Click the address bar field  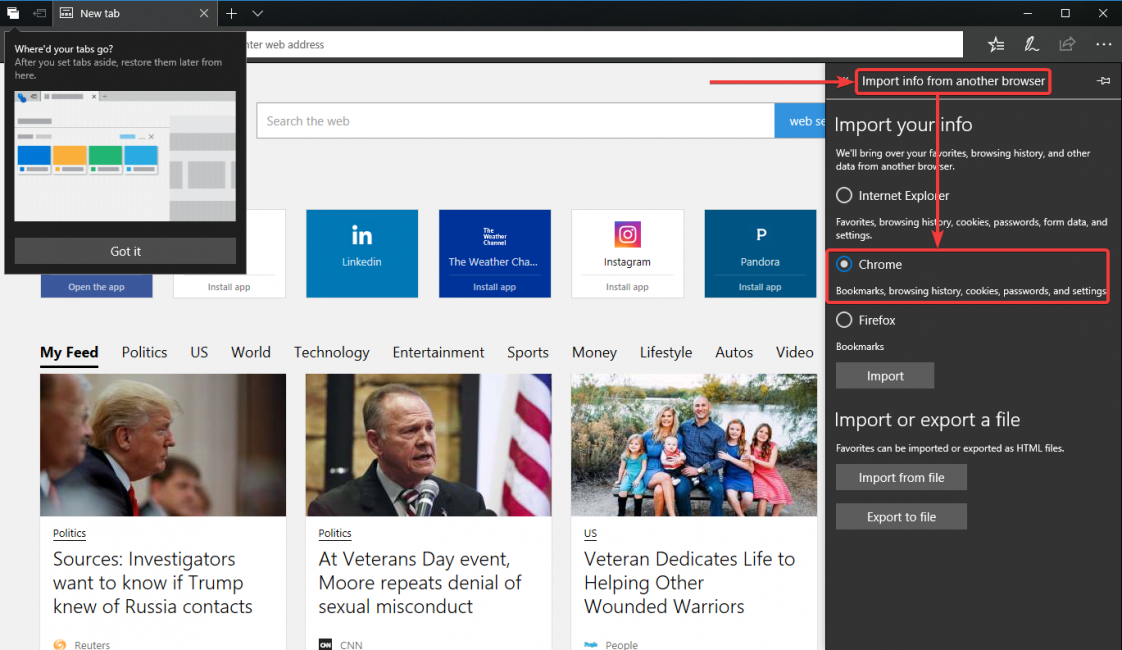click(605, 44)
